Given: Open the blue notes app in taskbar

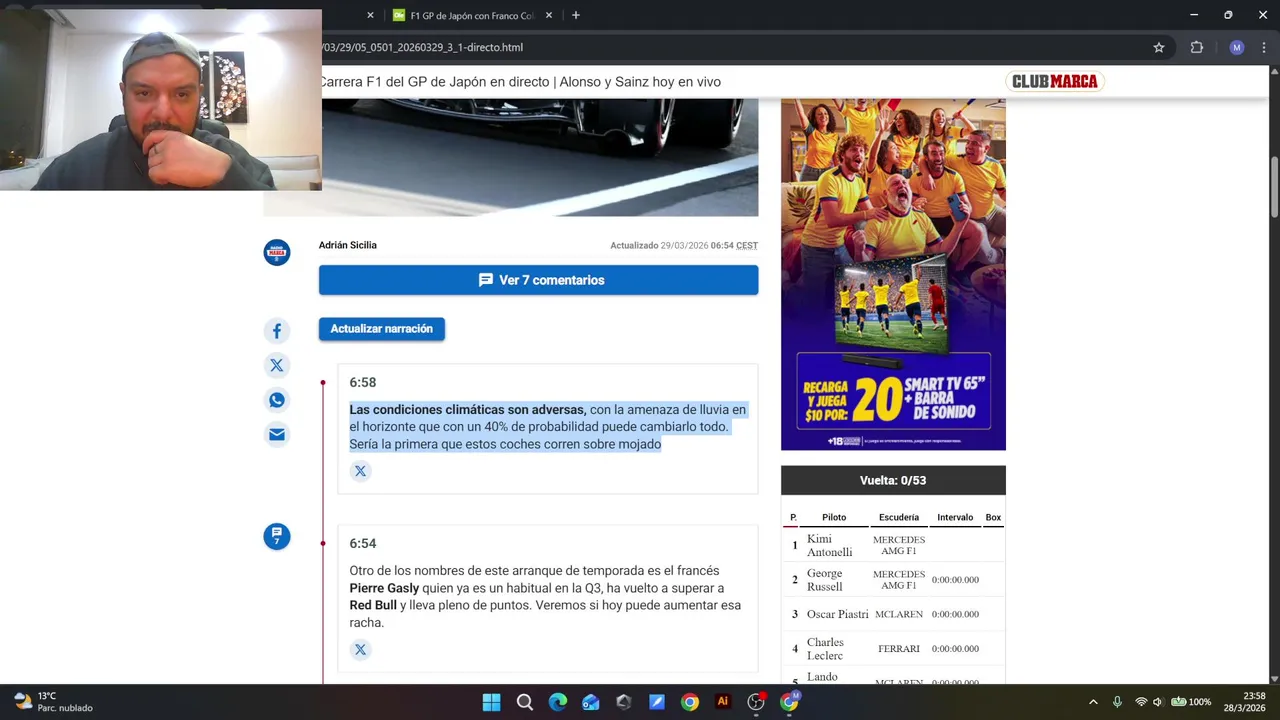Looking at the screenshot, I should pos(657,702).
